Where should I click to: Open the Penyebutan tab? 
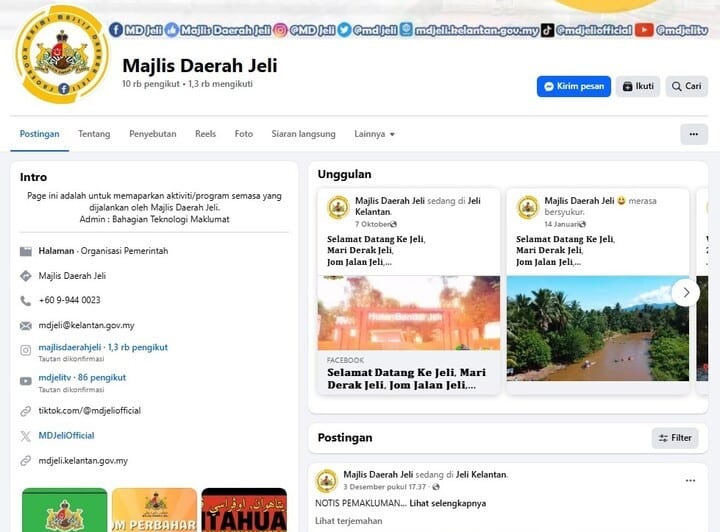click(x=152, y=134)
